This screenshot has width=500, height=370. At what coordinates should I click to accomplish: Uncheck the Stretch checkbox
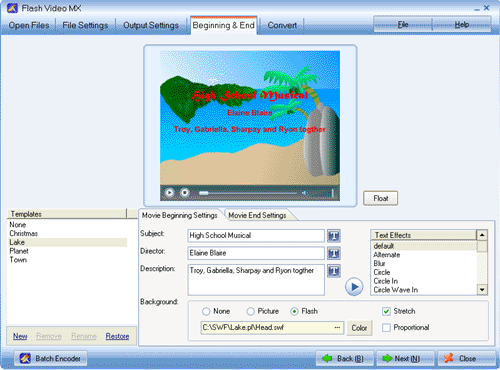tap(386, 311)
